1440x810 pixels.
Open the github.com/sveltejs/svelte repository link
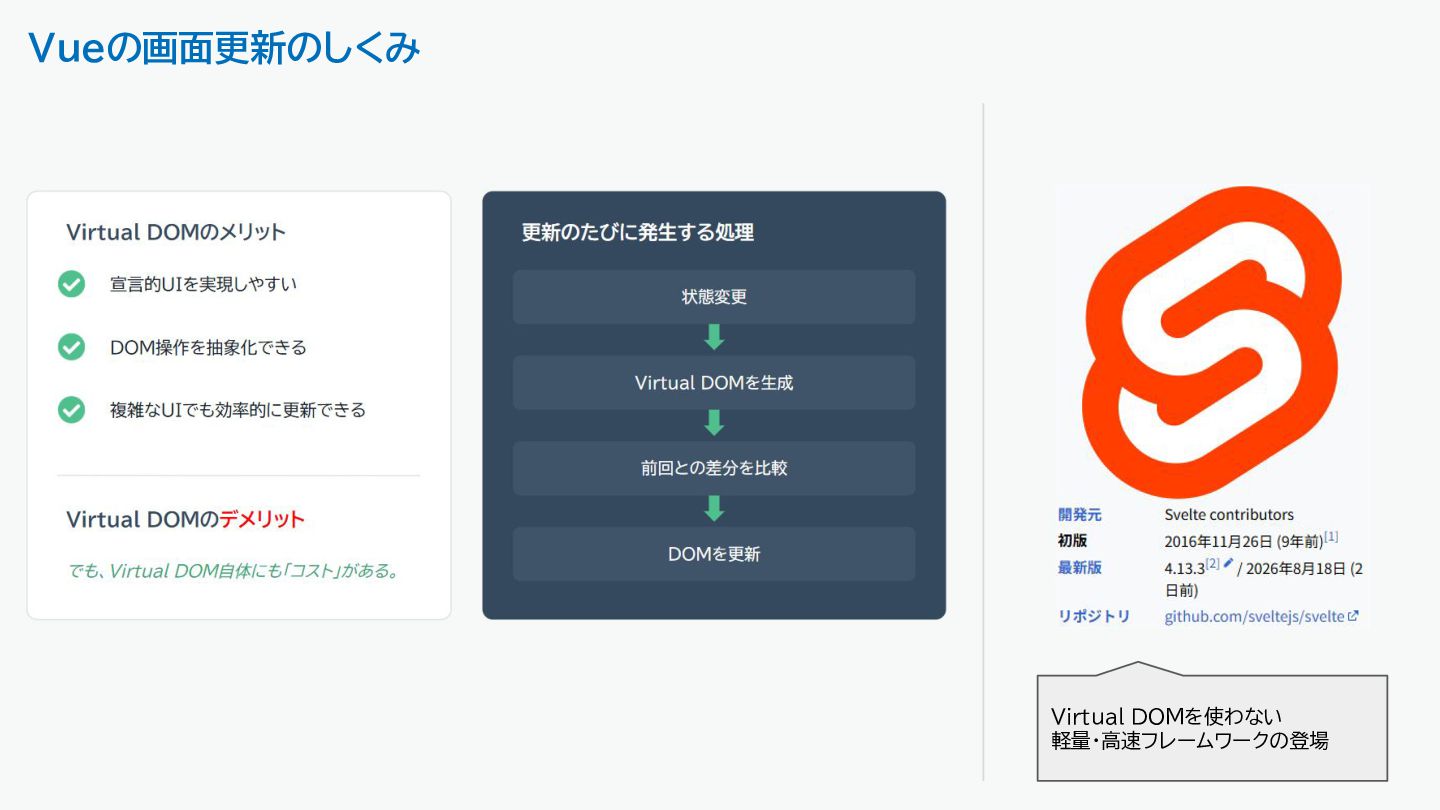point(1254,617)
